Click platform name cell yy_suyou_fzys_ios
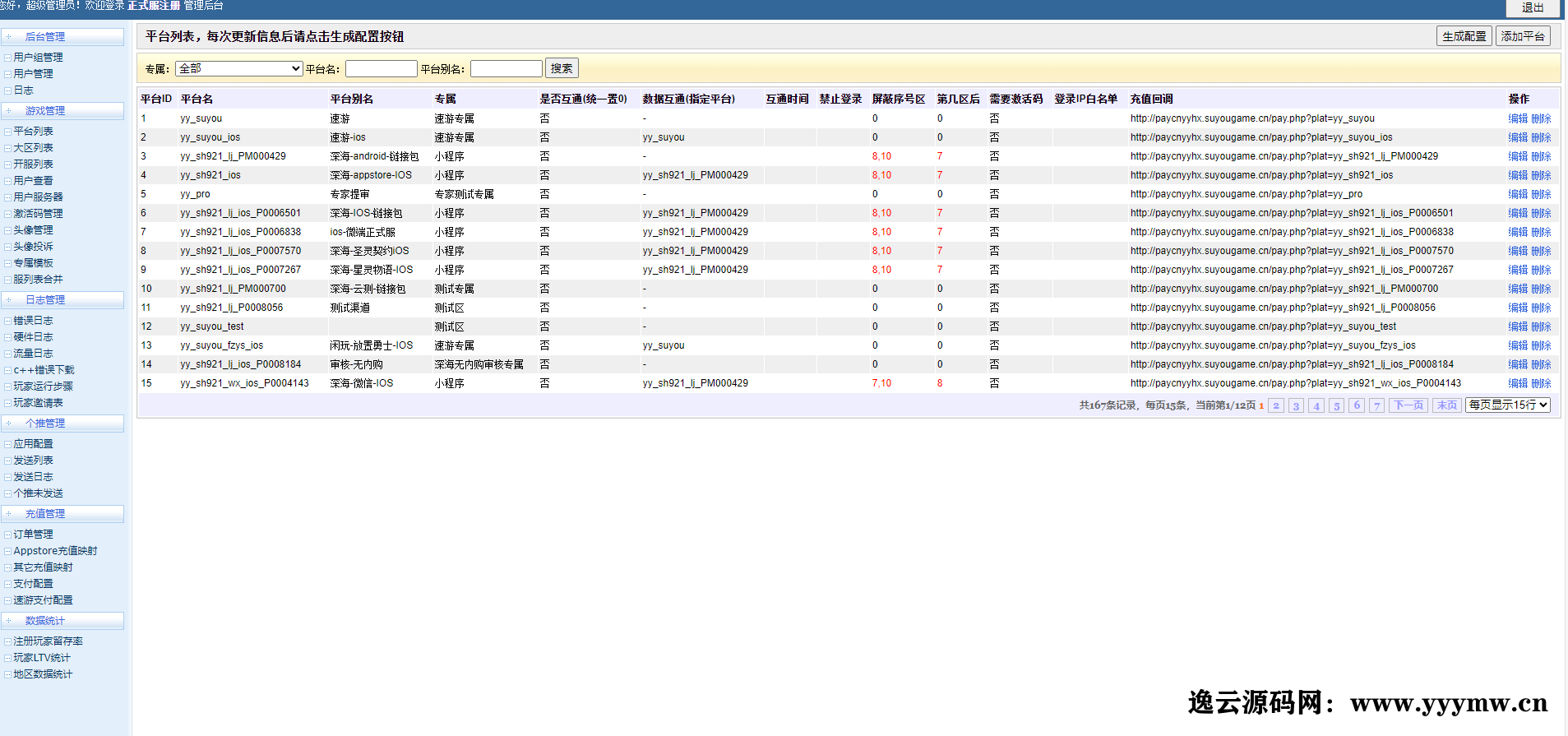The width and height of the screenshot is (1568, 736). coord(222,345)
